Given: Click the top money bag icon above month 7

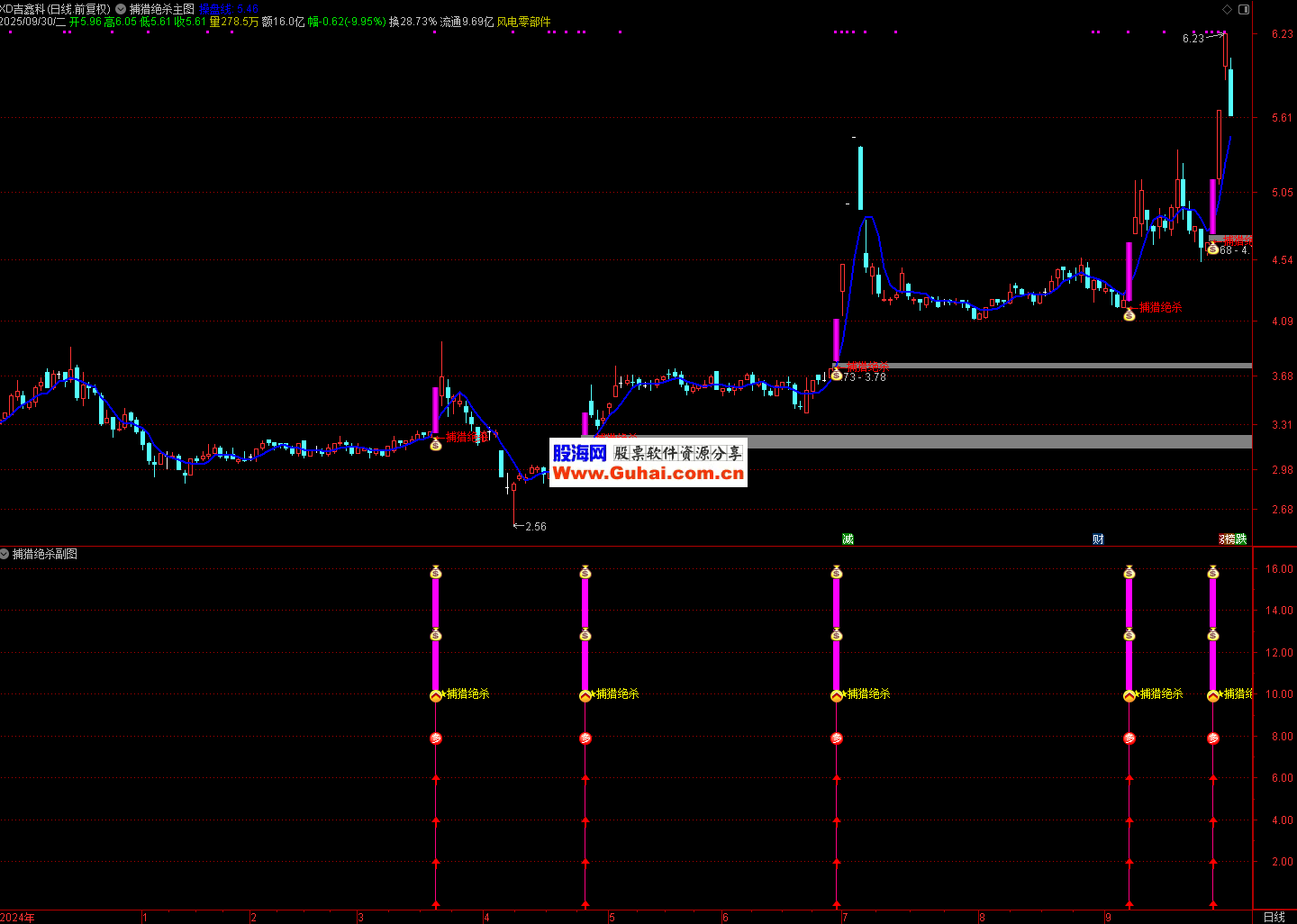Looking at the screenshot, I should [837, 572].
